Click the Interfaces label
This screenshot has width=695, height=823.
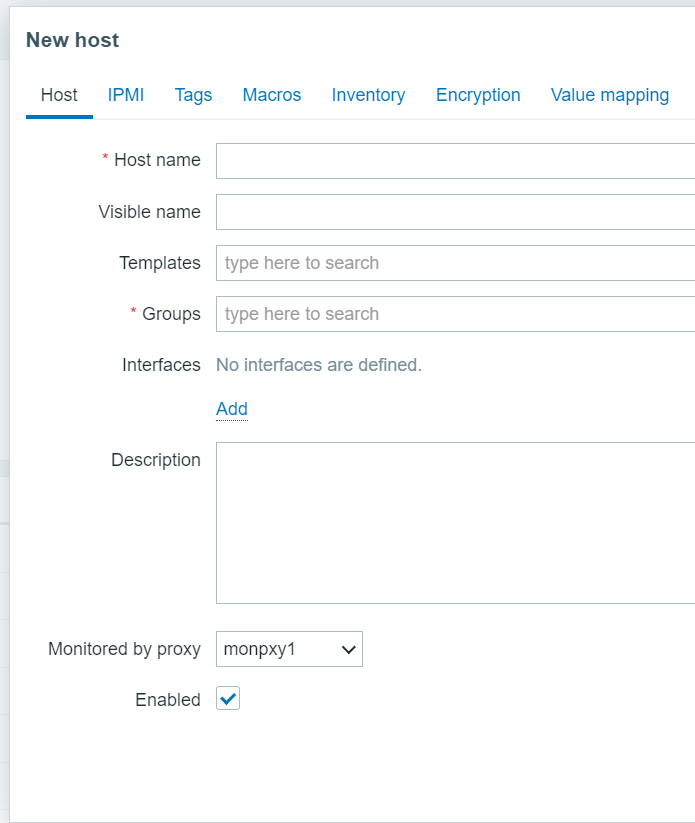161,365
